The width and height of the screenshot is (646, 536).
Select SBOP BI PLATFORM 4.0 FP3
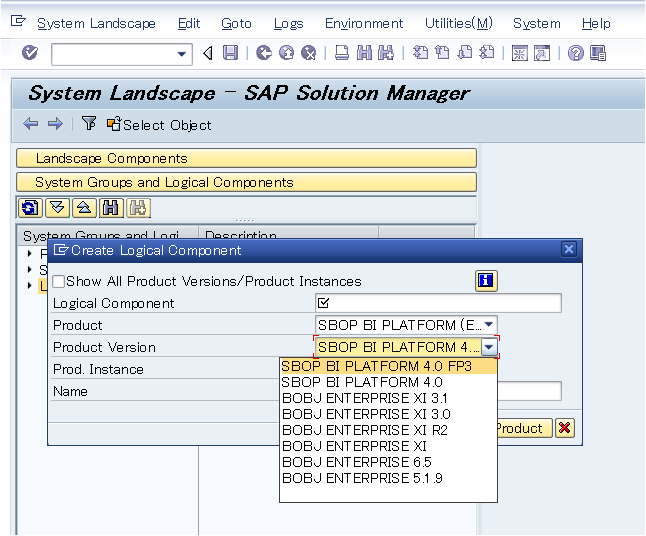click(389, 366)
